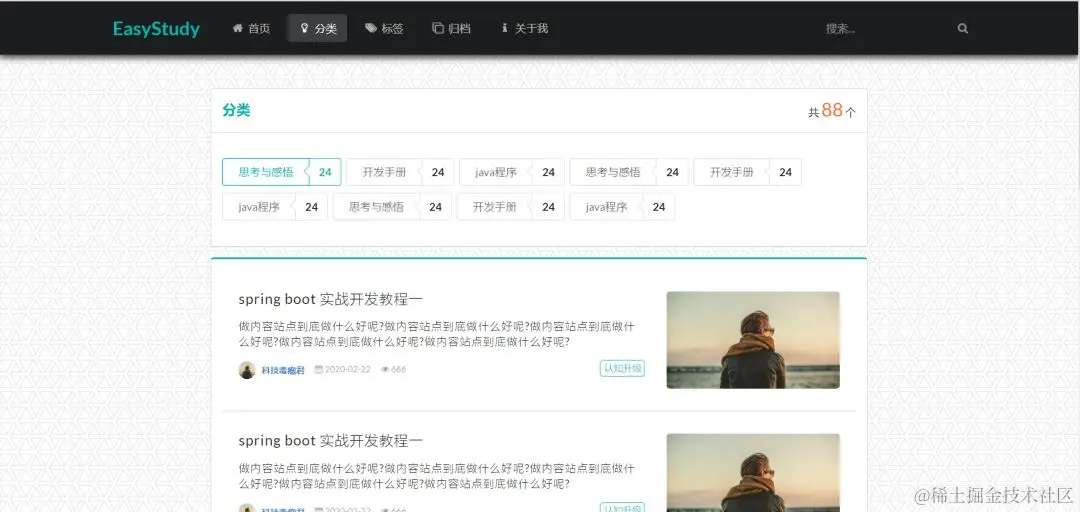Open the EasyStudy logo link
Image resolution: width=1080 pixels, height=512 pixels.
(x=156, y=29)
